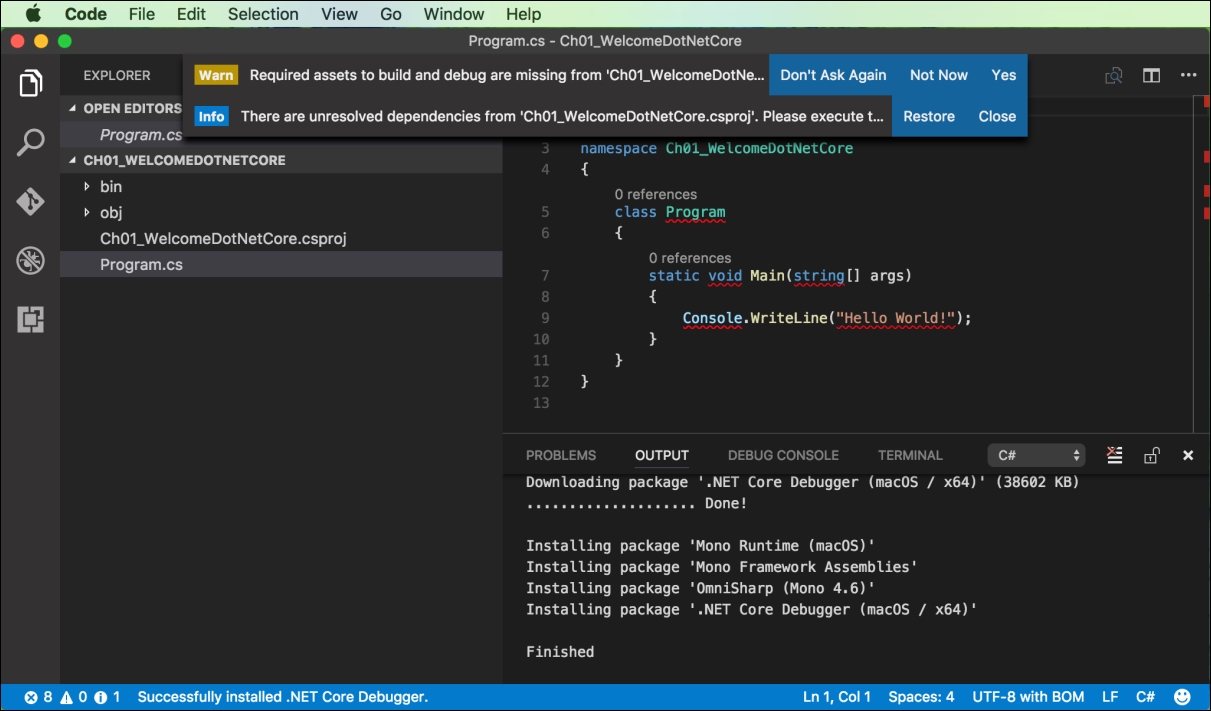1211x711 pixels.
Task: Open the Extensions view icon
Action: [30, 320]
